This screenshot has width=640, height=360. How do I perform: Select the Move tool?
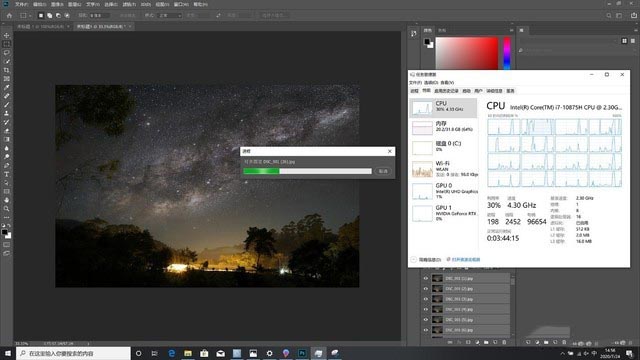point(7,36)
